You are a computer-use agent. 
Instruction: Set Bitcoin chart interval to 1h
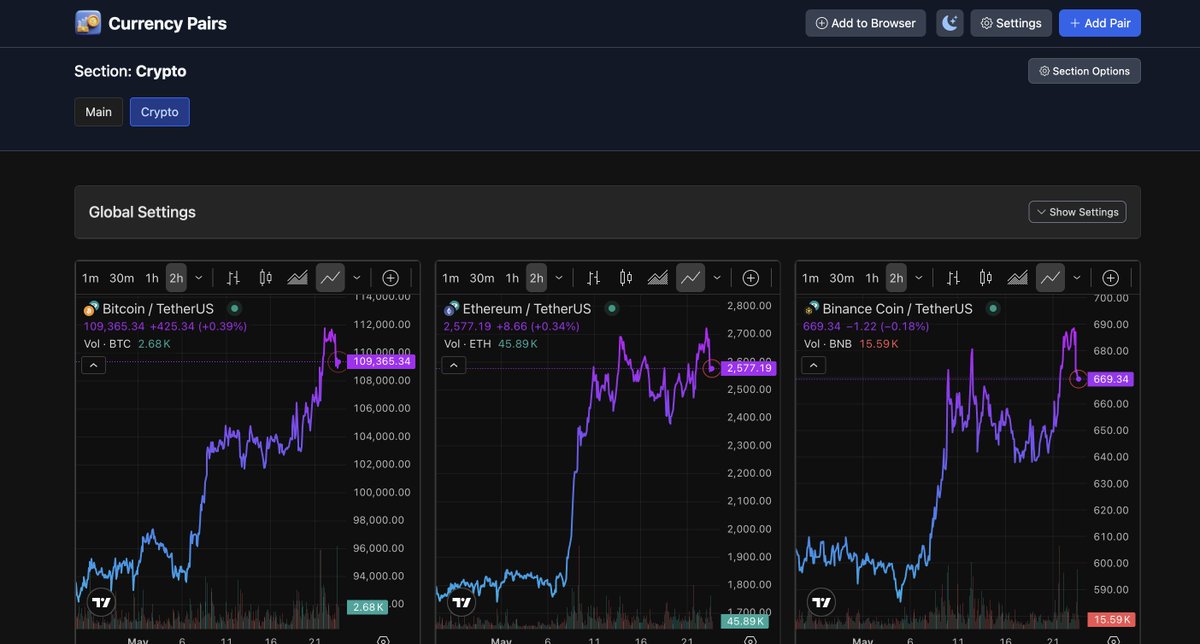click(152, 278)
